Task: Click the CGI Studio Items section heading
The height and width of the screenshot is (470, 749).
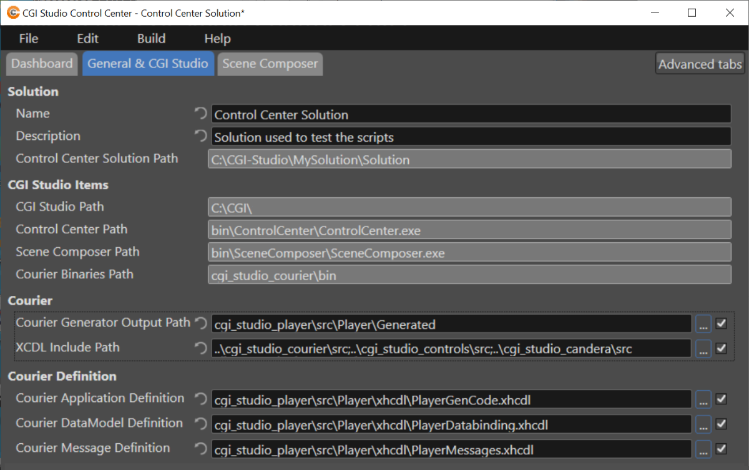Action: pyautogui.click(x=58, y=185)
